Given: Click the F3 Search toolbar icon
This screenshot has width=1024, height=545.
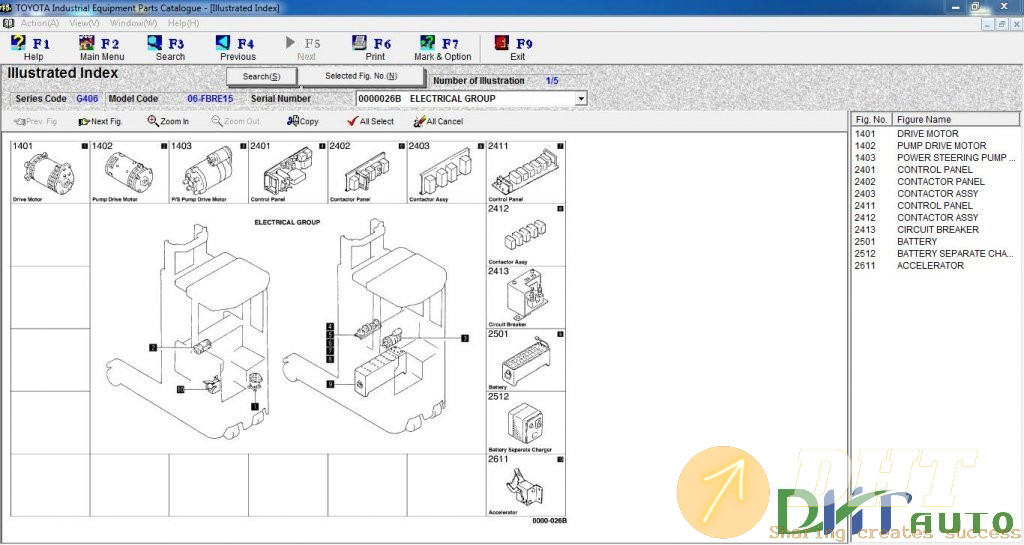Looking at the screenshot, I should (x=168, y=49).
